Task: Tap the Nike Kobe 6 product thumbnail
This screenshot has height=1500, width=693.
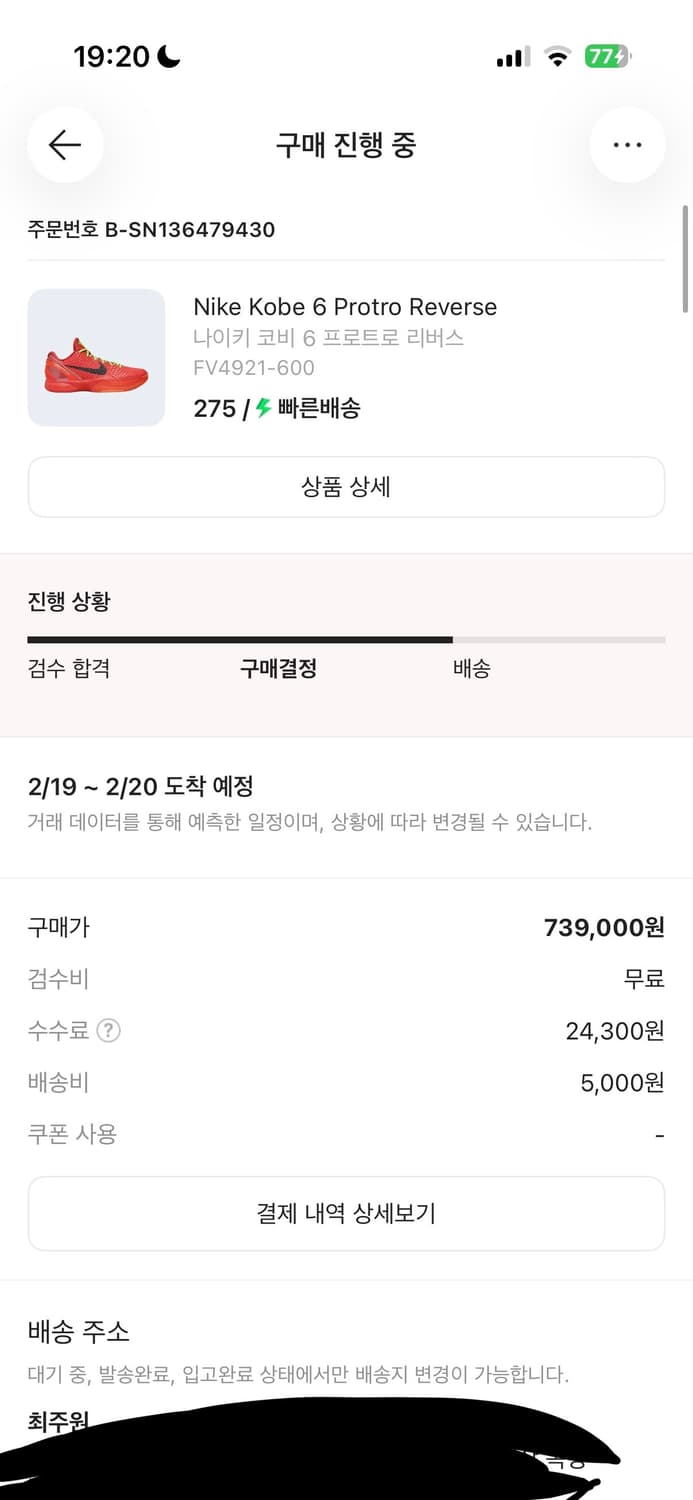Action: click(96, 357)
